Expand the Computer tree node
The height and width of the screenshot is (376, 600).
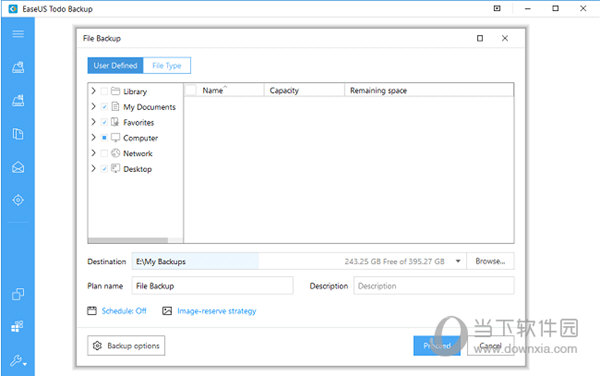click(x=93, y=137)
